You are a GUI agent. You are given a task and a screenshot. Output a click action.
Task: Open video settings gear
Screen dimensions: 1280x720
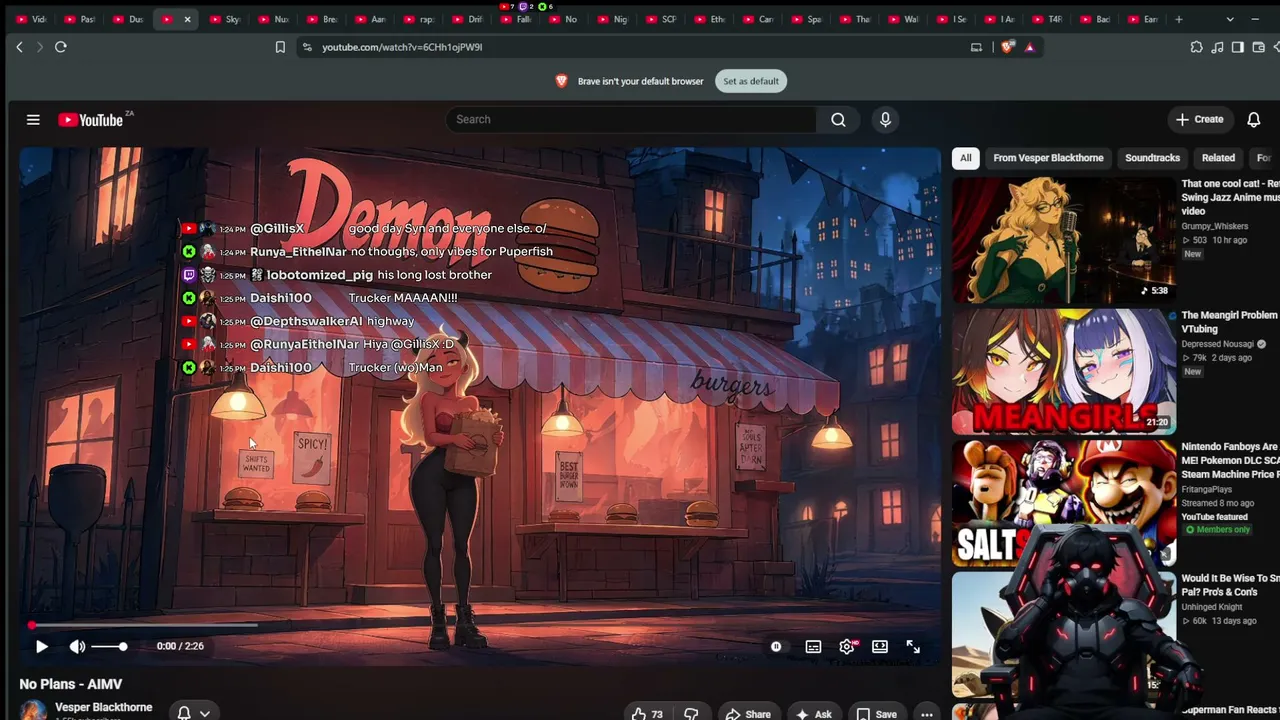[x=847, y=647]
